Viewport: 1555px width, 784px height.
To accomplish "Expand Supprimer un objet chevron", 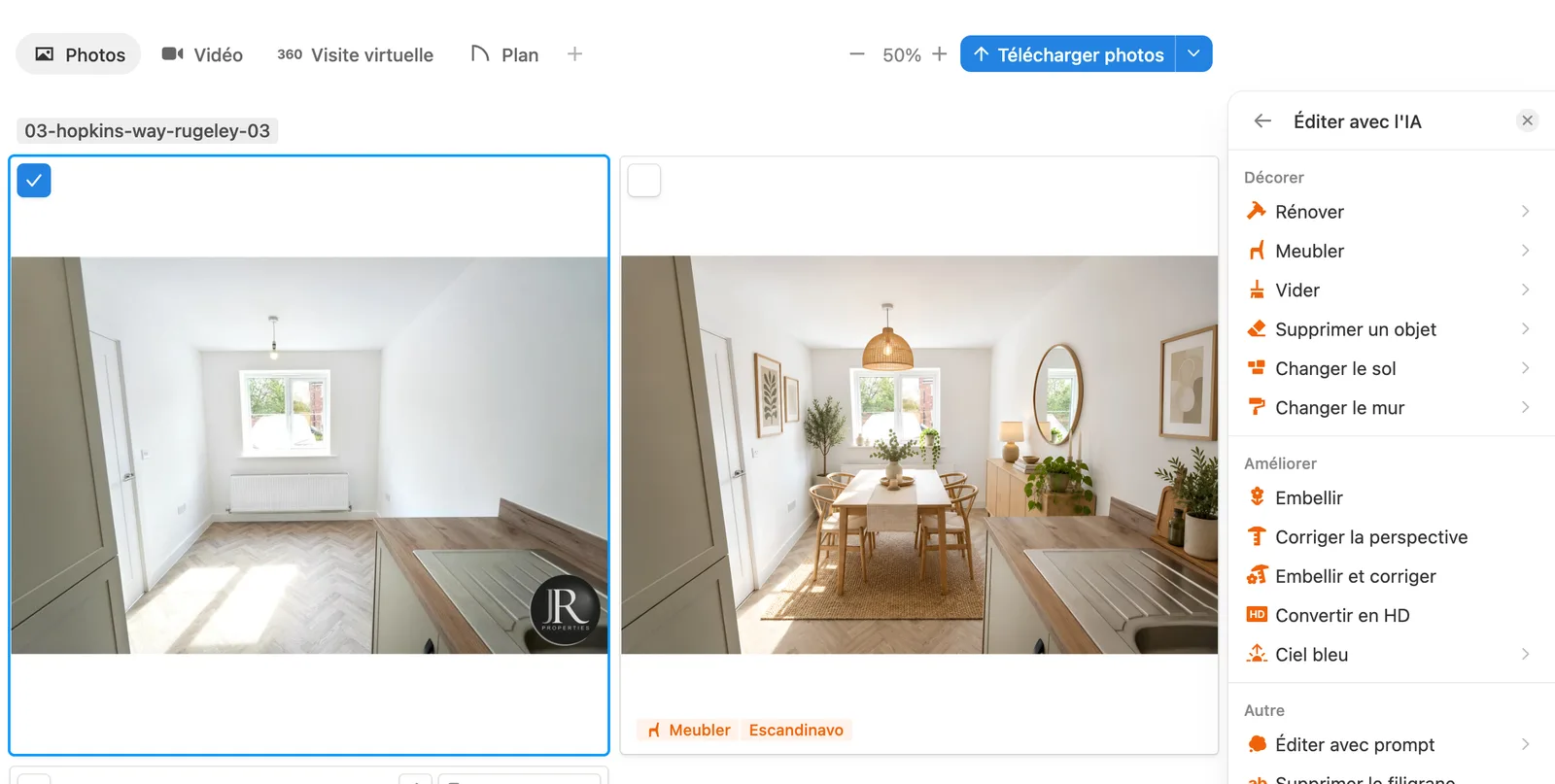I will click(x=1525, y=328).
